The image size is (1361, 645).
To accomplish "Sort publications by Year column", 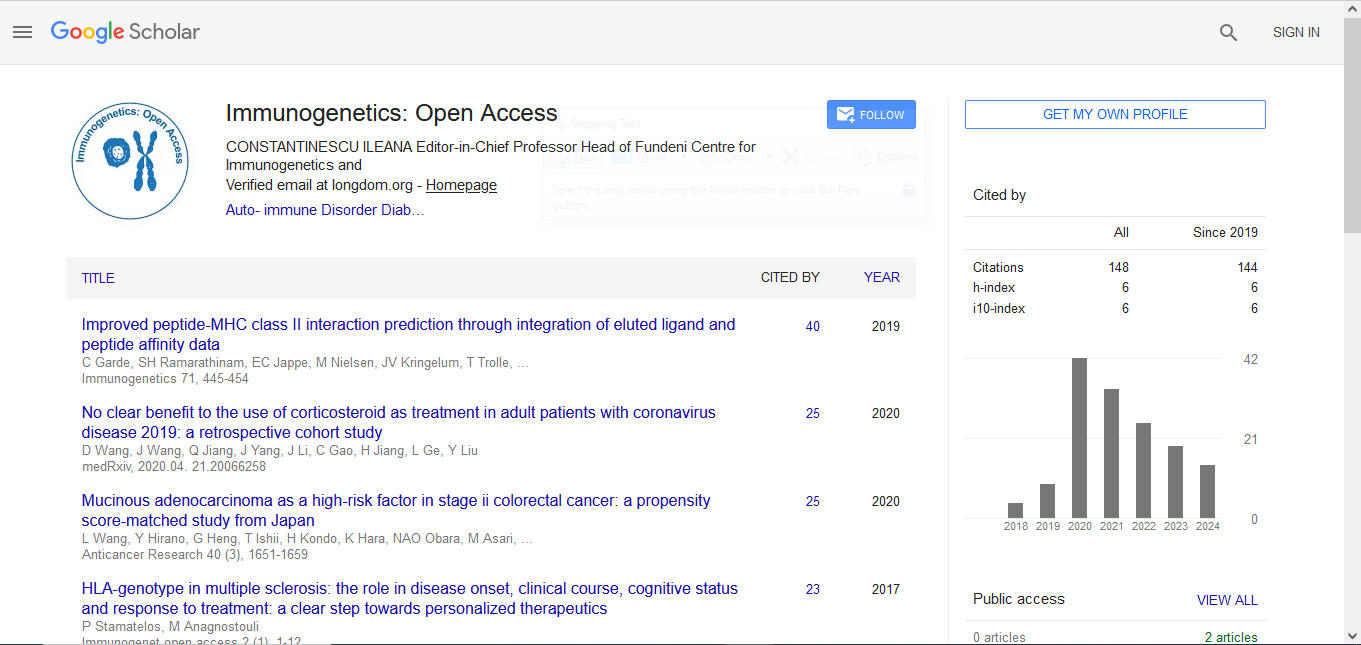I will coord(881,277).
